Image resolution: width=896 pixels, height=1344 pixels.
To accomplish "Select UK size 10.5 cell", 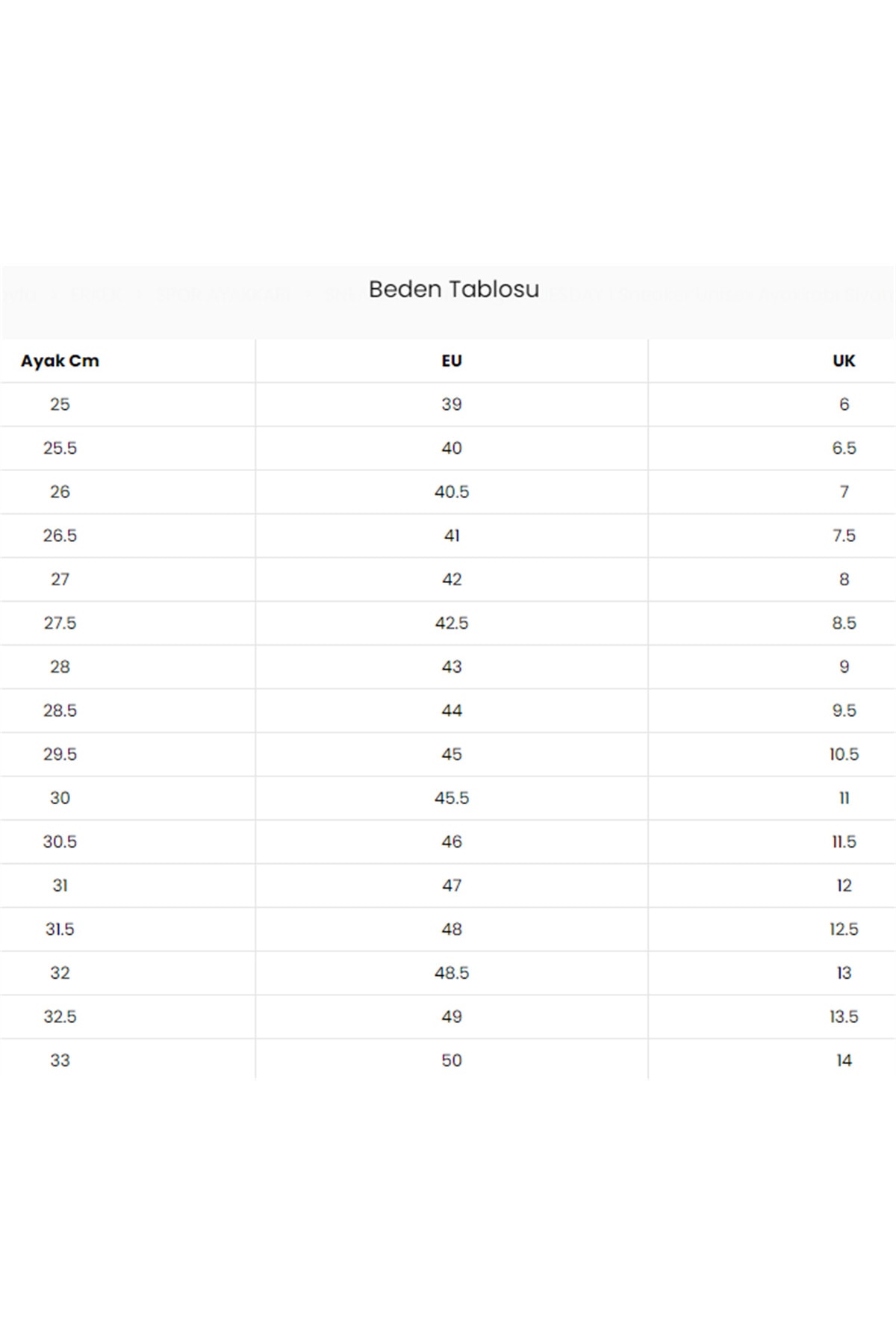I will [844, 754].
